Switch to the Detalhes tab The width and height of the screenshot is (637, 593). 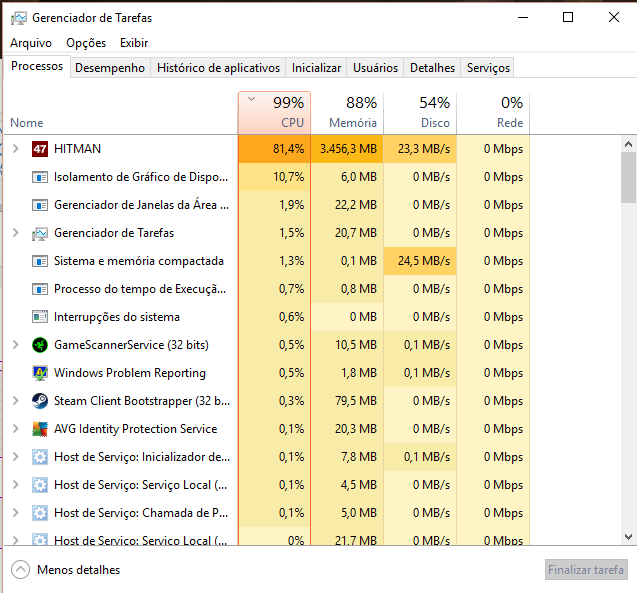pos(432,68)
